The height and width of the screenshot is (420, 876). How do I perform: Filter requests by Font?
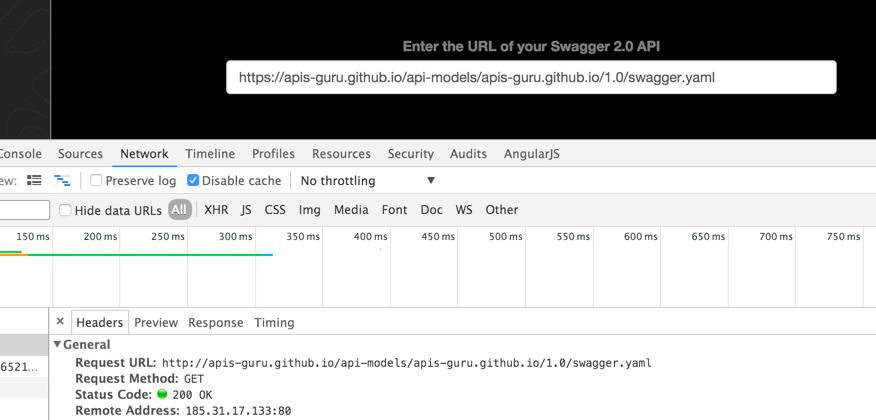(394, 210)
